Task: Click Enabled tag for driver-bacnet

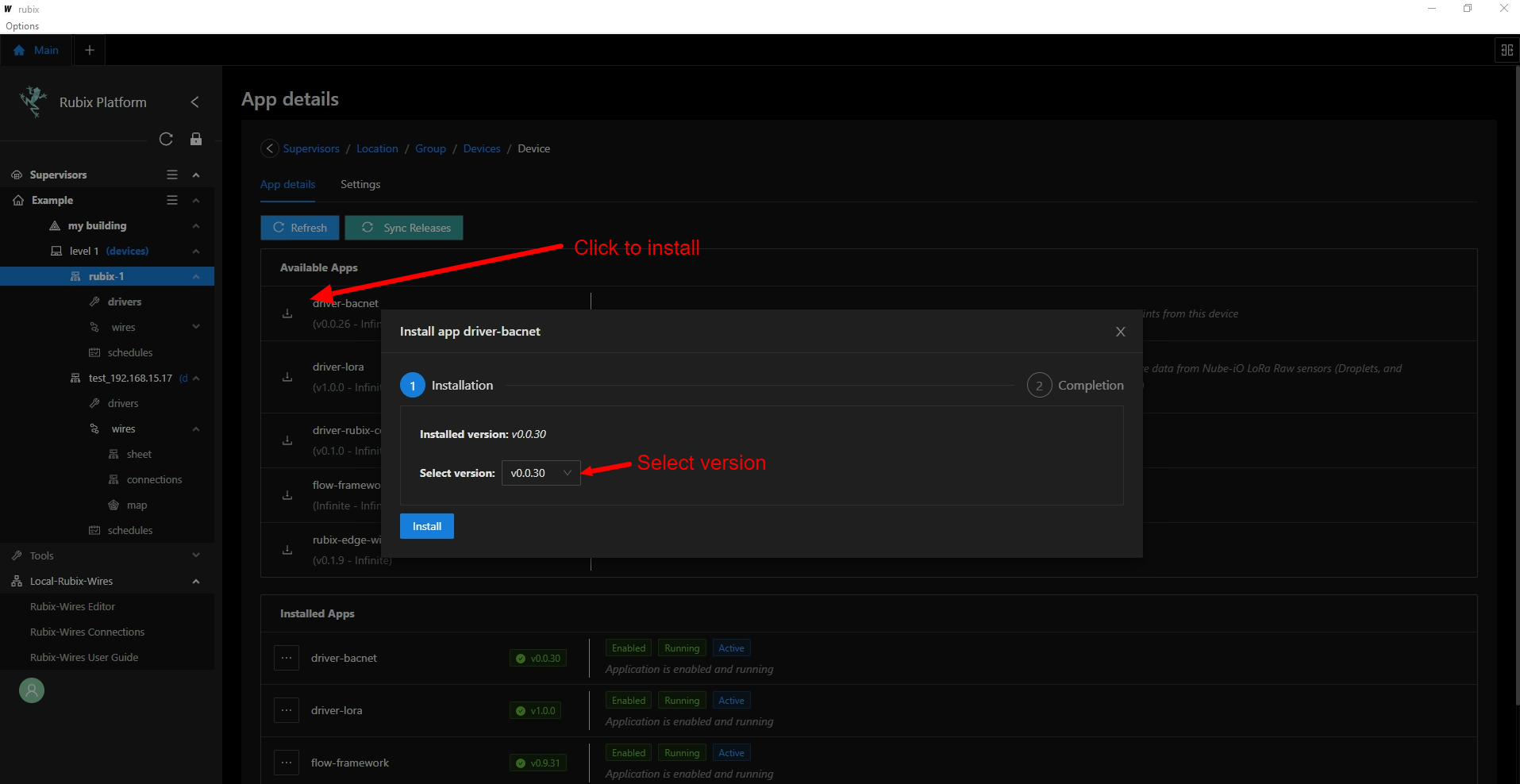Action: click(x=629, y=648)
